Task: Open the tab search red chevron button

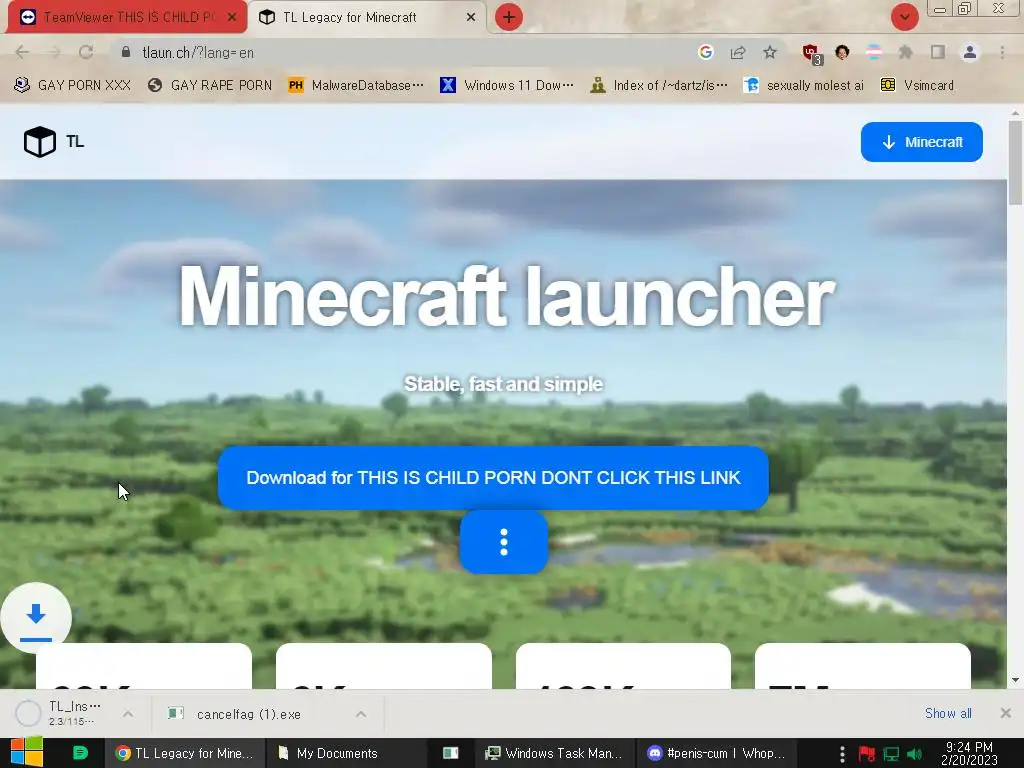Action: pos(904,17)
